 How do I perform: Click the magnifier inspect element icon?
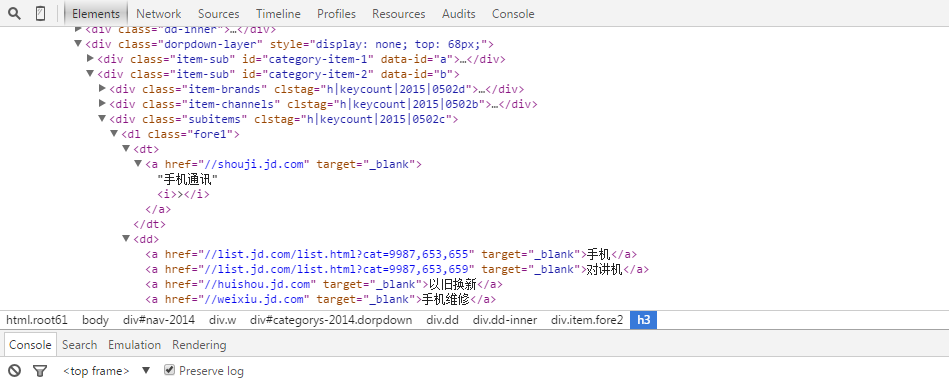pyautogui.click(x=15, y=13)
